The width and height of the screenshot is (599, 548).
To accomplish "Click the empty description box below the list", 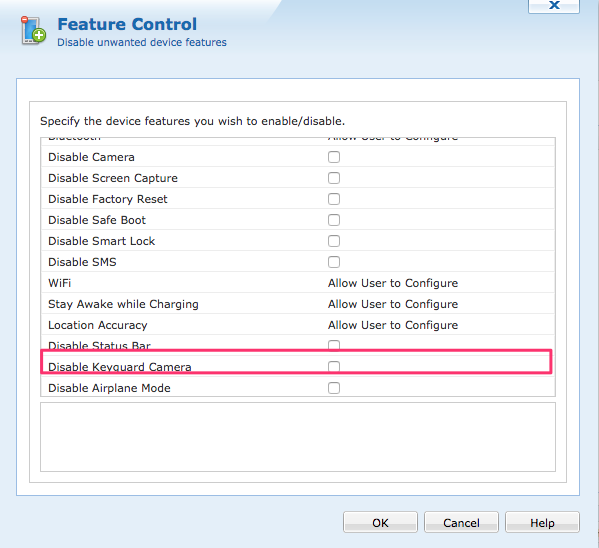I will tap(298, 437).
